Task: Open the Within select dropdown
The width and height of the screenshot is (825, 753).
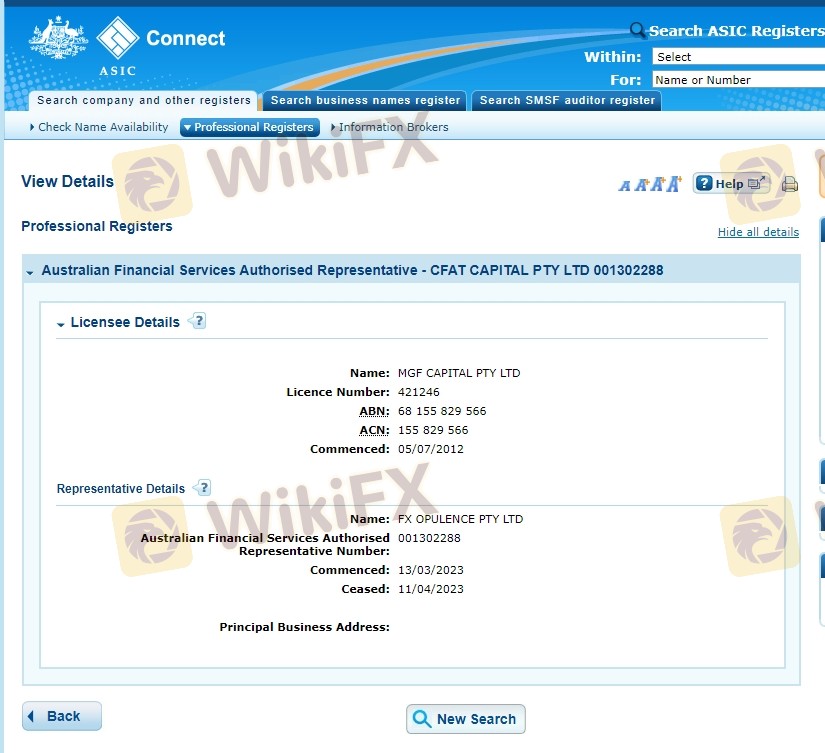Action: coord(738,57)
